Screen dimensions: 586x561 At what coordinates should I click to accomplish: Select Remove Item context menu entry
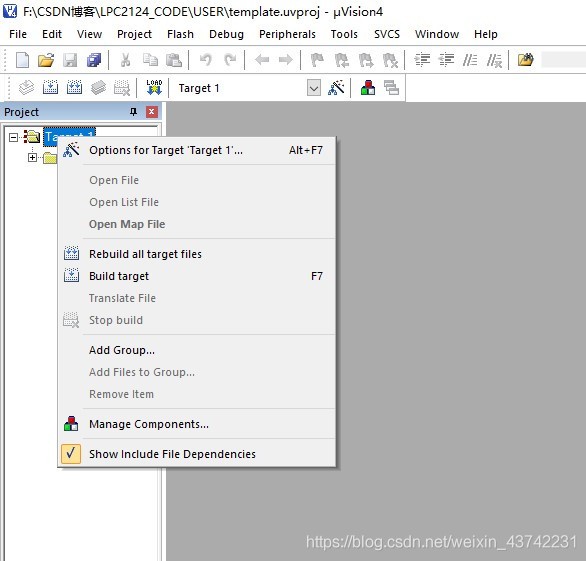pyautogui.click(x=197, y=394)
